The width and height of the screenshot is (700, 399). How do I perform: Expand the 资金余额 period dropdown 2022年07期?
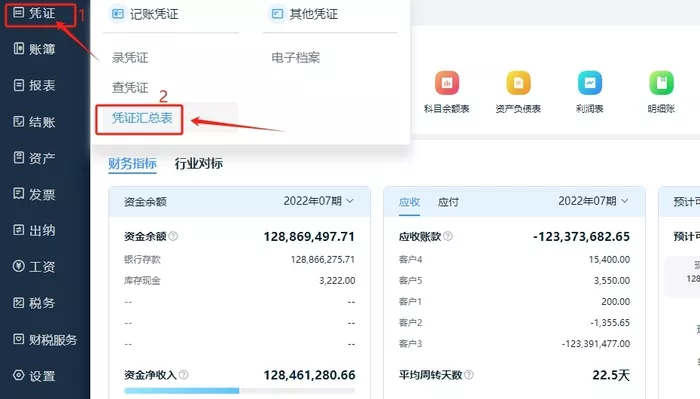tap(319, 201)
